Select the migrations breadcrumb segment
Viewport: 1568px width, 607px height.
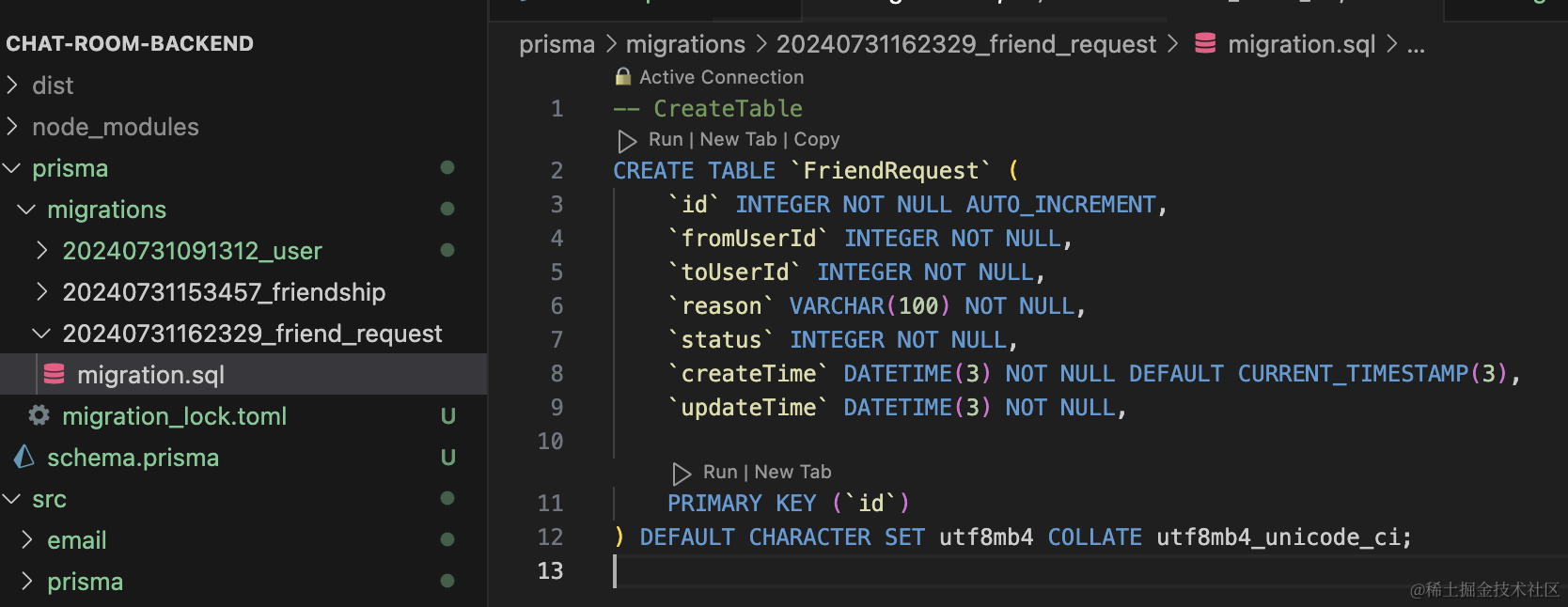tap(685, 44)
